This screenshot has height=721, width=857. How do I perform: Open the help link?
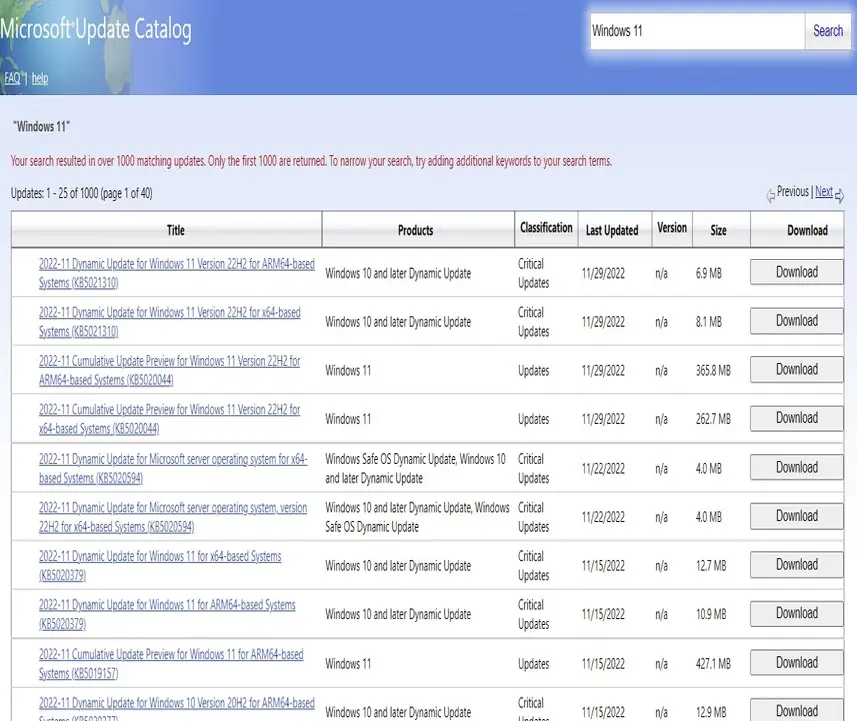click(x=40, y=78)
